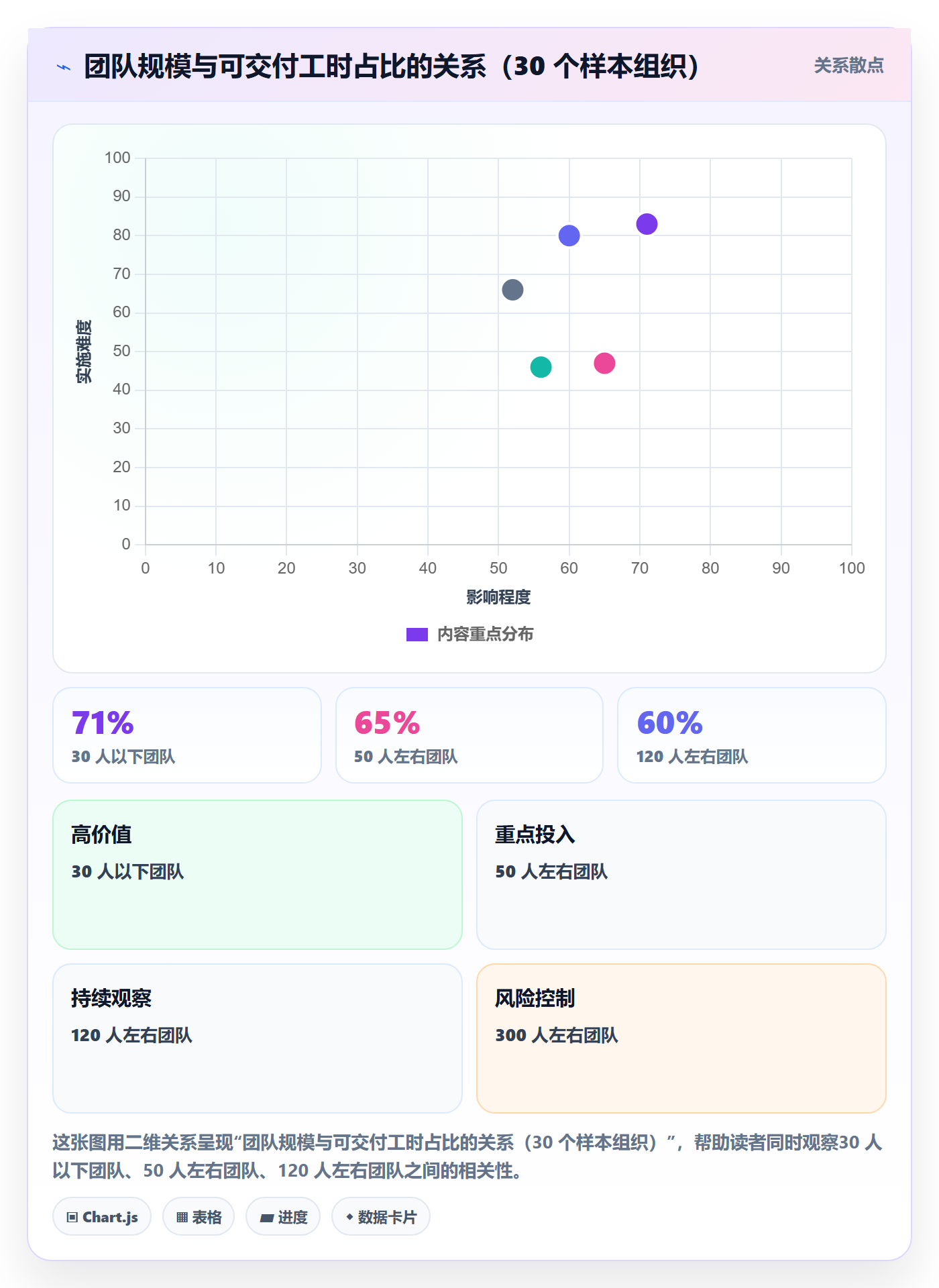Click the 300 人左右团队 text in 风险控制
The width and height of the screenshot is (939, 1288).
coord(557,1035)
